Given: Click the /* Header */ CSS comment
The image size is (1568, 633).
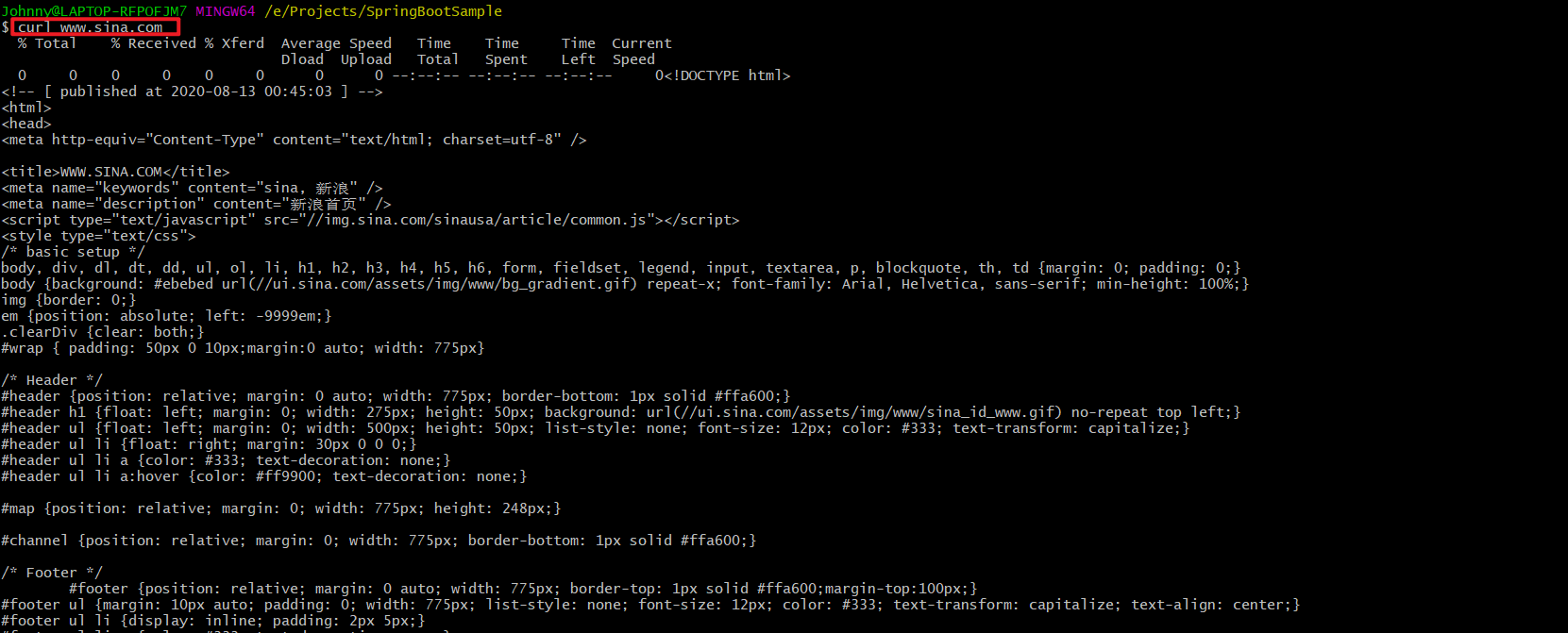Looking at the screenshot, I should [52, 380].
